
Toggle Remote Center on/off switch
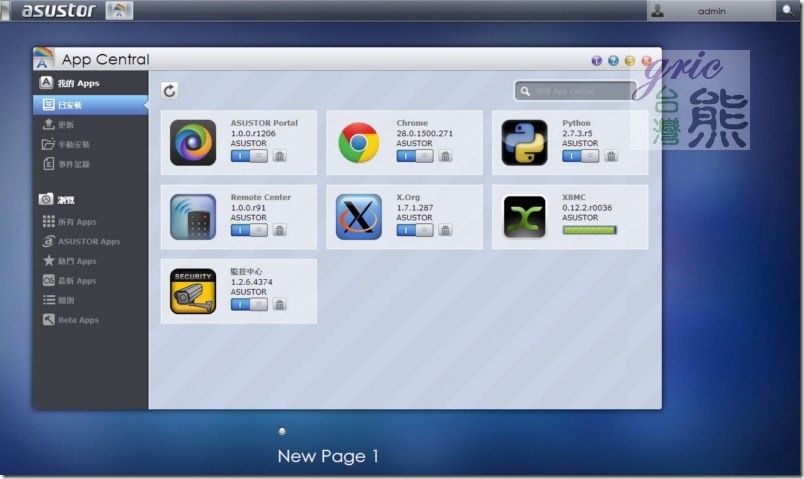pos(249,230)
